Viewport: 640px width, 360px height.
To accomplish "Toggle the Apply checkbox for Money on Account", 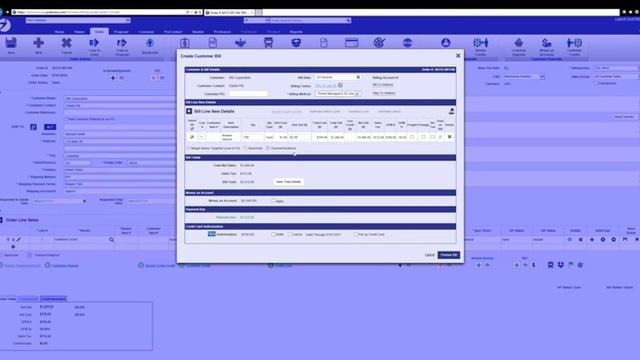I will coord(273,201).
